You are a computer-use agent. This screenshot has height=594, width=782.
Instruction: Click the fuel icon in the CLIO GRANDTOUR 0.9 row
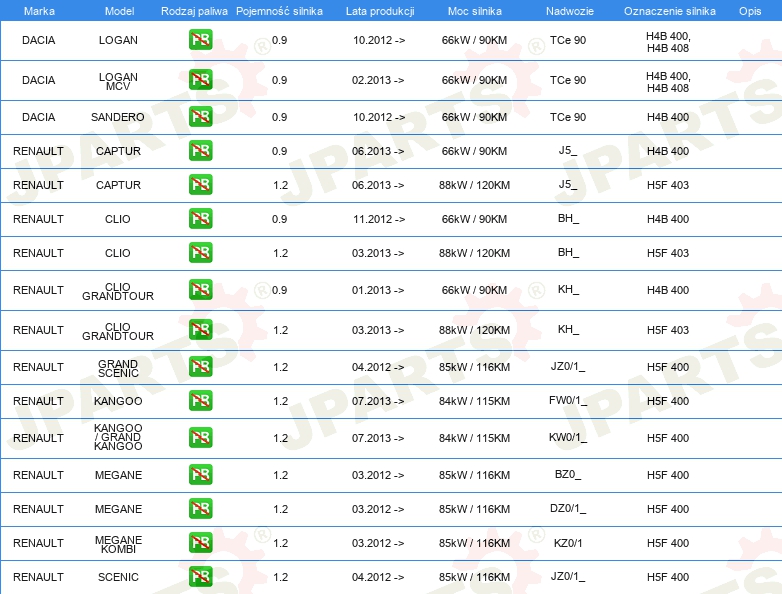coord(200,290)
